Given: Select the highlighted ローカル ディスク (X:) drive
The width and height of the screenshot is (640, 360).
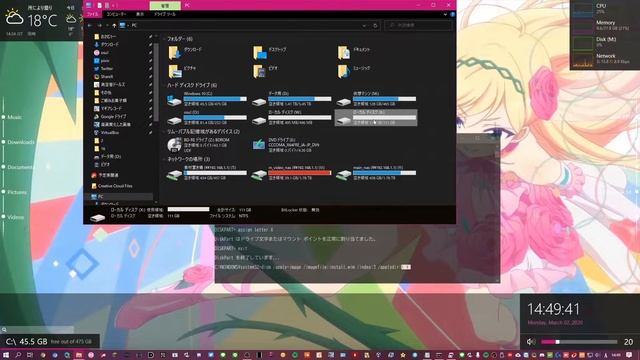Looking at the screenshot, I should (x=376, y=118).
